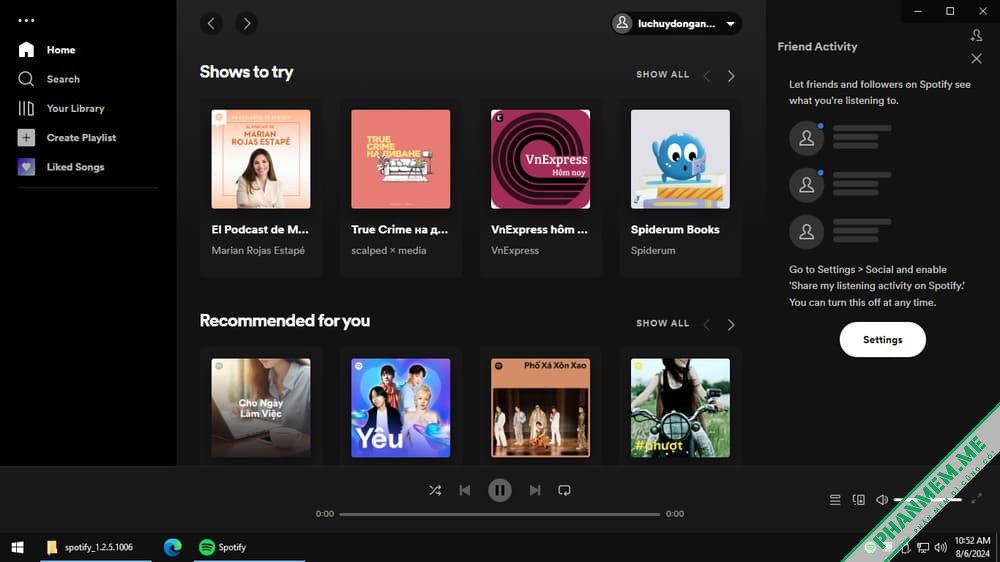This screenshot has width=1000, height=562.
Task: Open VnExpress hôm nay cover
Action: click(540, 159)
